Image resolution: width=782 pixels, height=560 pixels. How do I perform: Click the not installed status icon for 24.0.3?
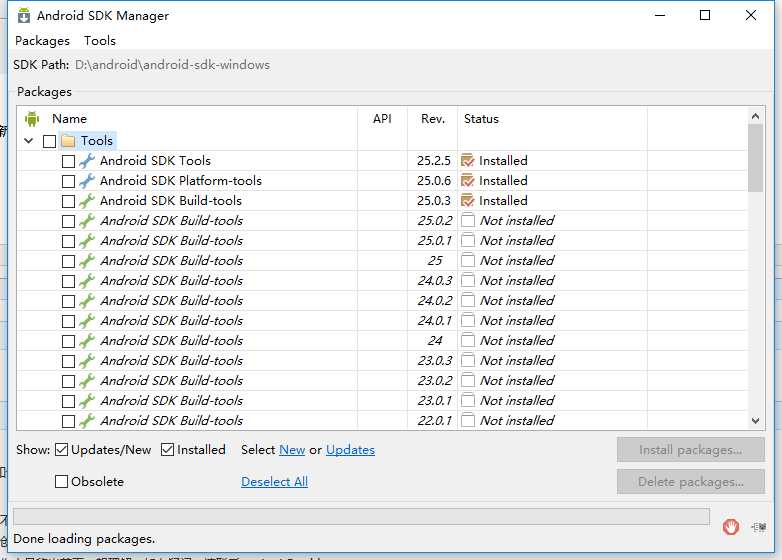[468, 280]
